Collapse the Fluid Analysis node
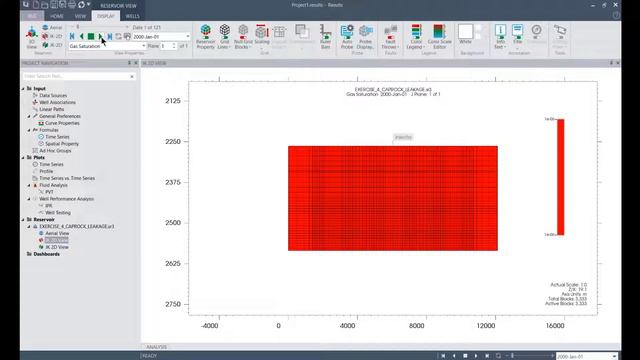The height and width of the screenshot is (360, 640). click(29, 185)
